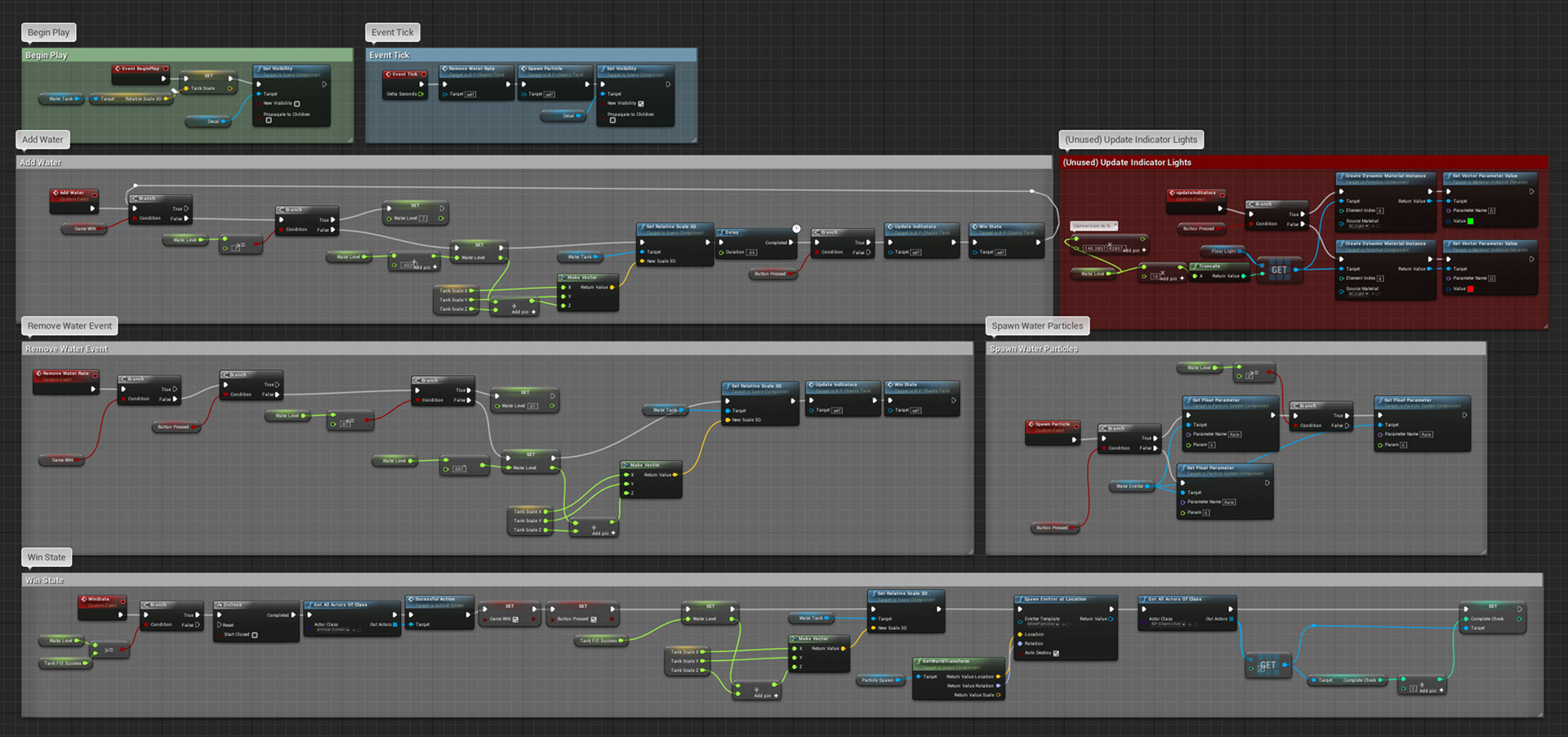Select Game WIN variable node in Add Water
The width and height of the screenshot is (1568, 737).
[x=84, y=229]
